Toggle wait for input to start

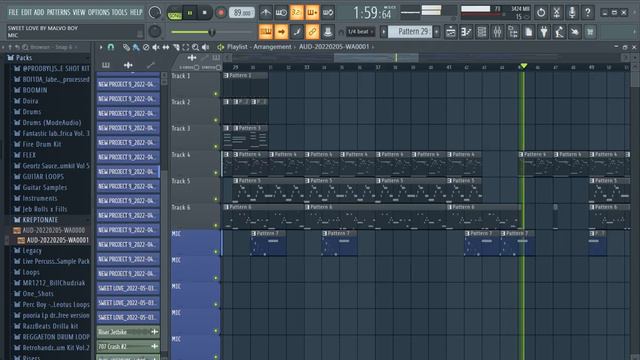(281, 13)
